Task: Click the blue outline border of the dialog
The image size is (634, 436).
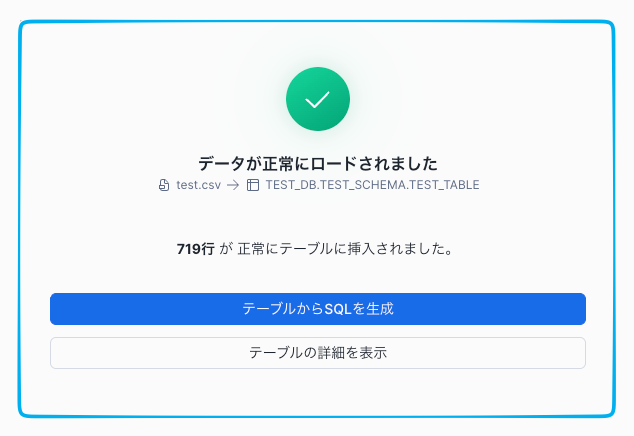Action: (x=20, y=220)
